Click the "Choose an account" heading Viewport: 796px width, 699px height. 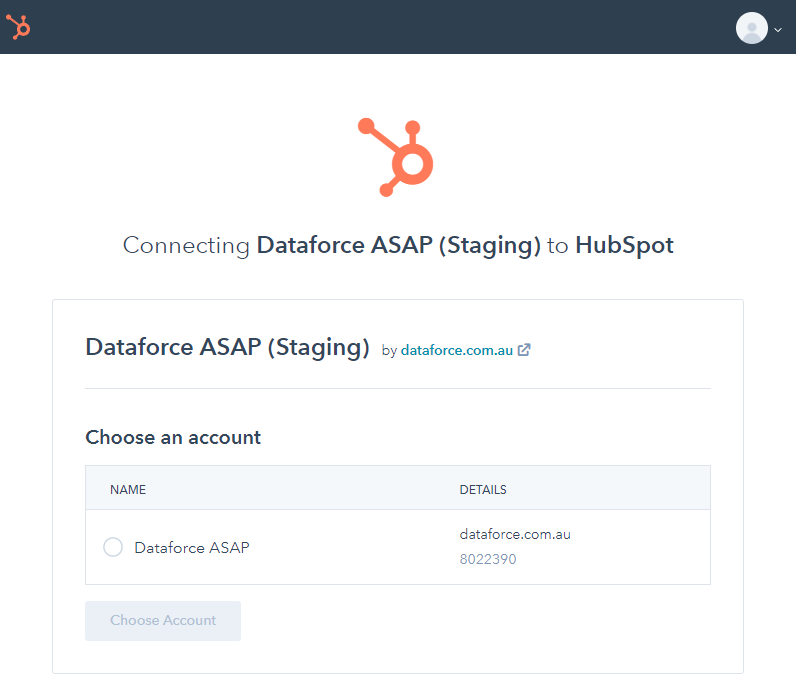tap(173, 437)
